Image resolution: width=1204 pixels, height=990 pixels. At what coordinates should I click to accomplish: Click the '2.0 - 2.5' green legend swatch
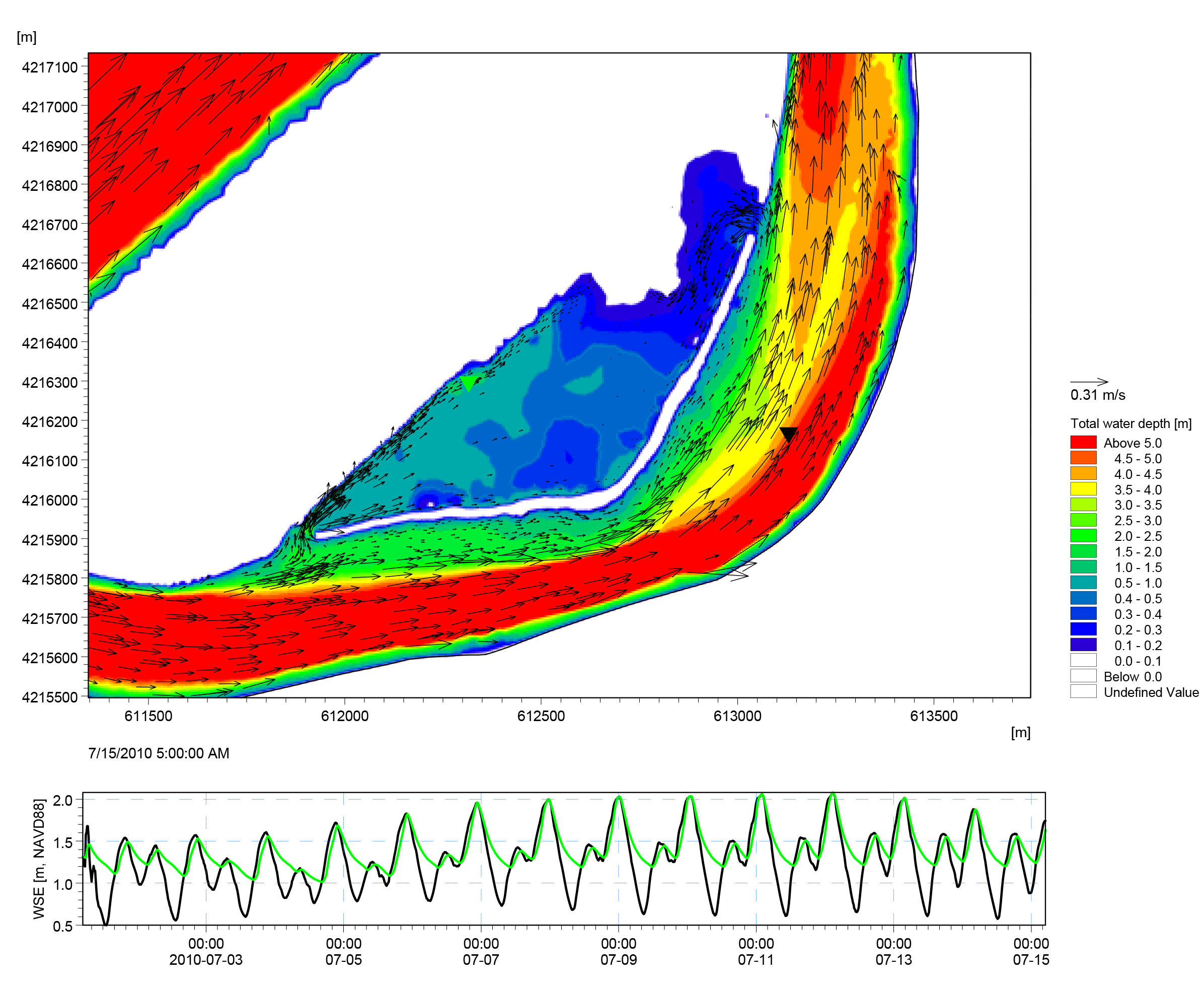coord(1083,536)
